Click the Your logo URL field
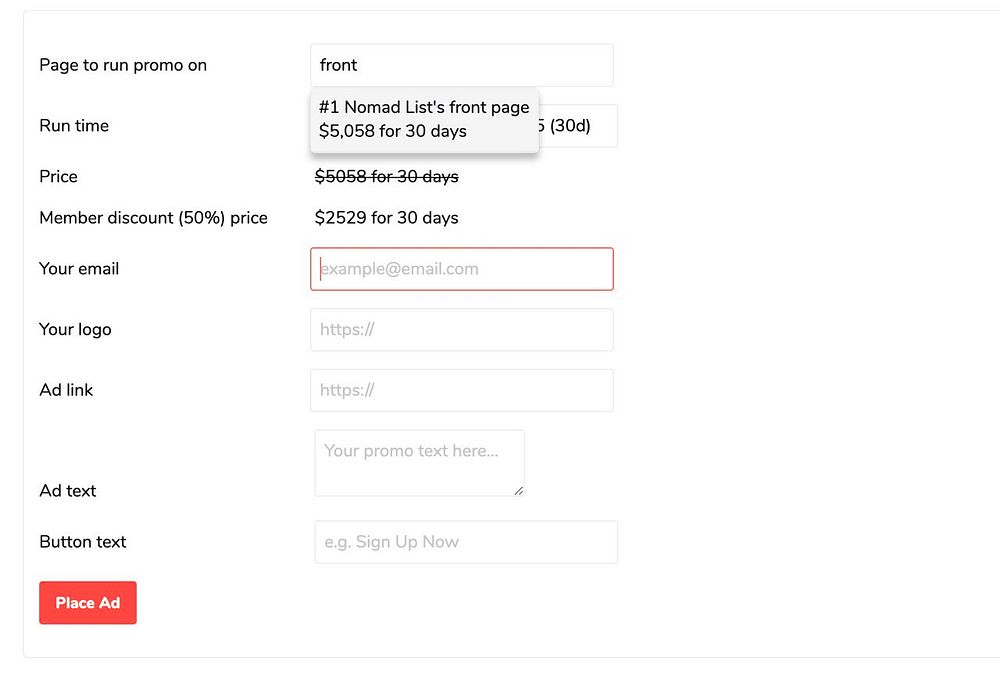Screen dimensions: 1000x680 pyautogui.click(x=461, y=330)
